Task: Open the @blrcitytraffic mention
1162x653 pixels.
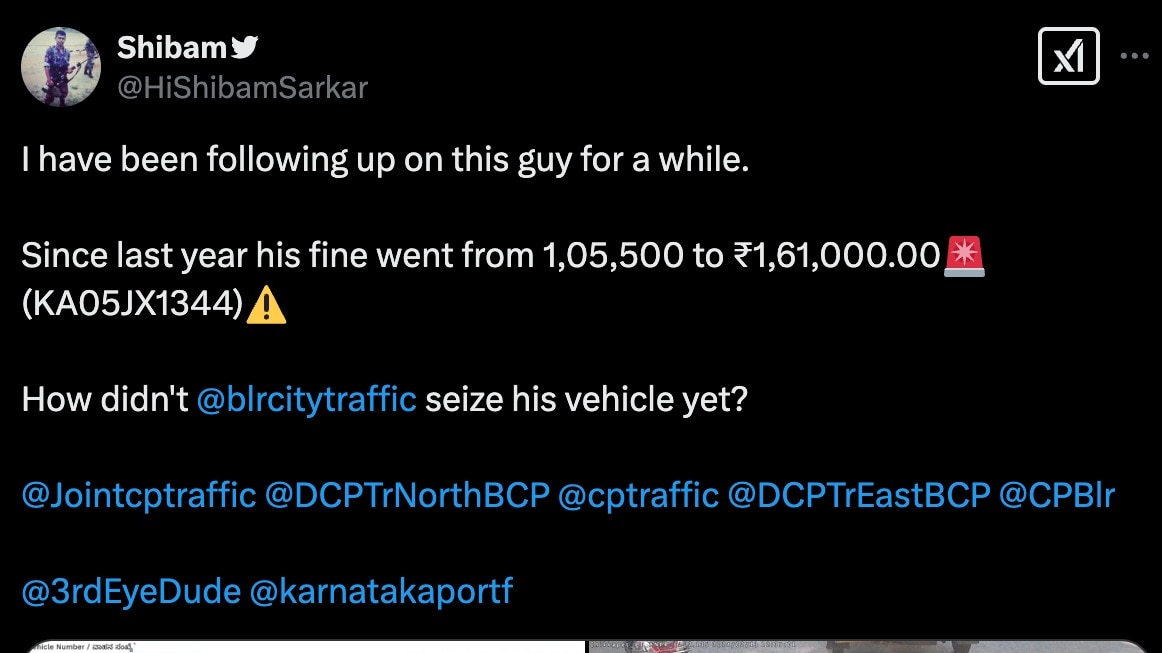Action: 307,400
